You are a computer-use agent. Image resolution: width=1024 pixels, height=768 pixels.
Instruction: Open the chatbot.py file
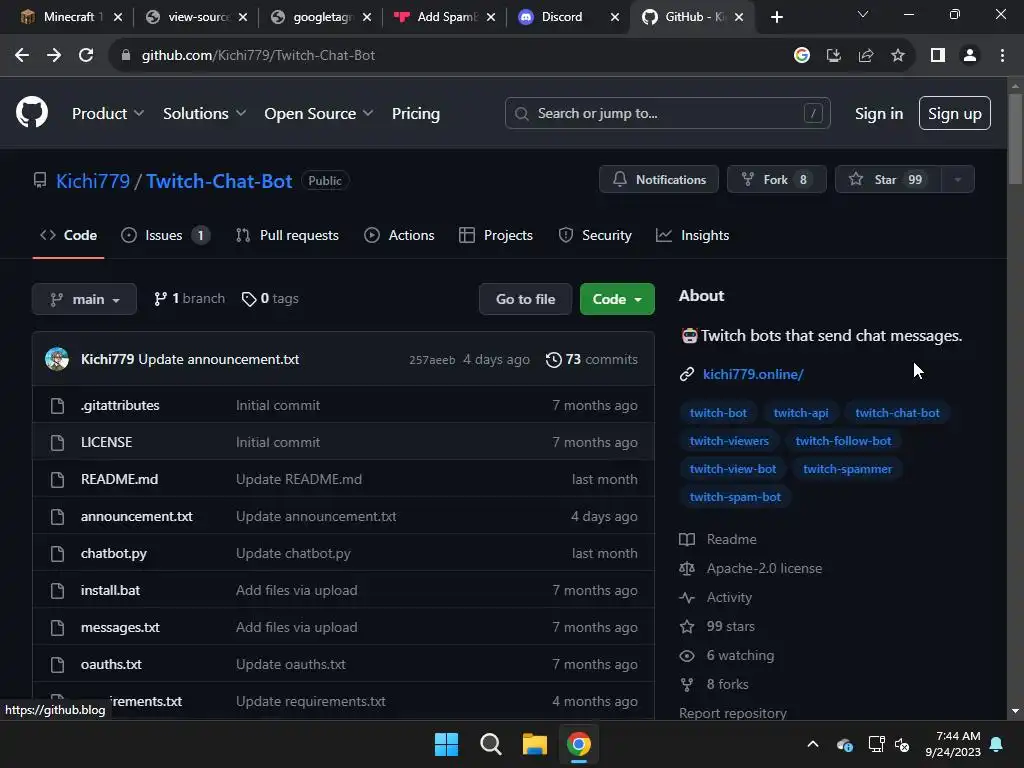point(114,553)
